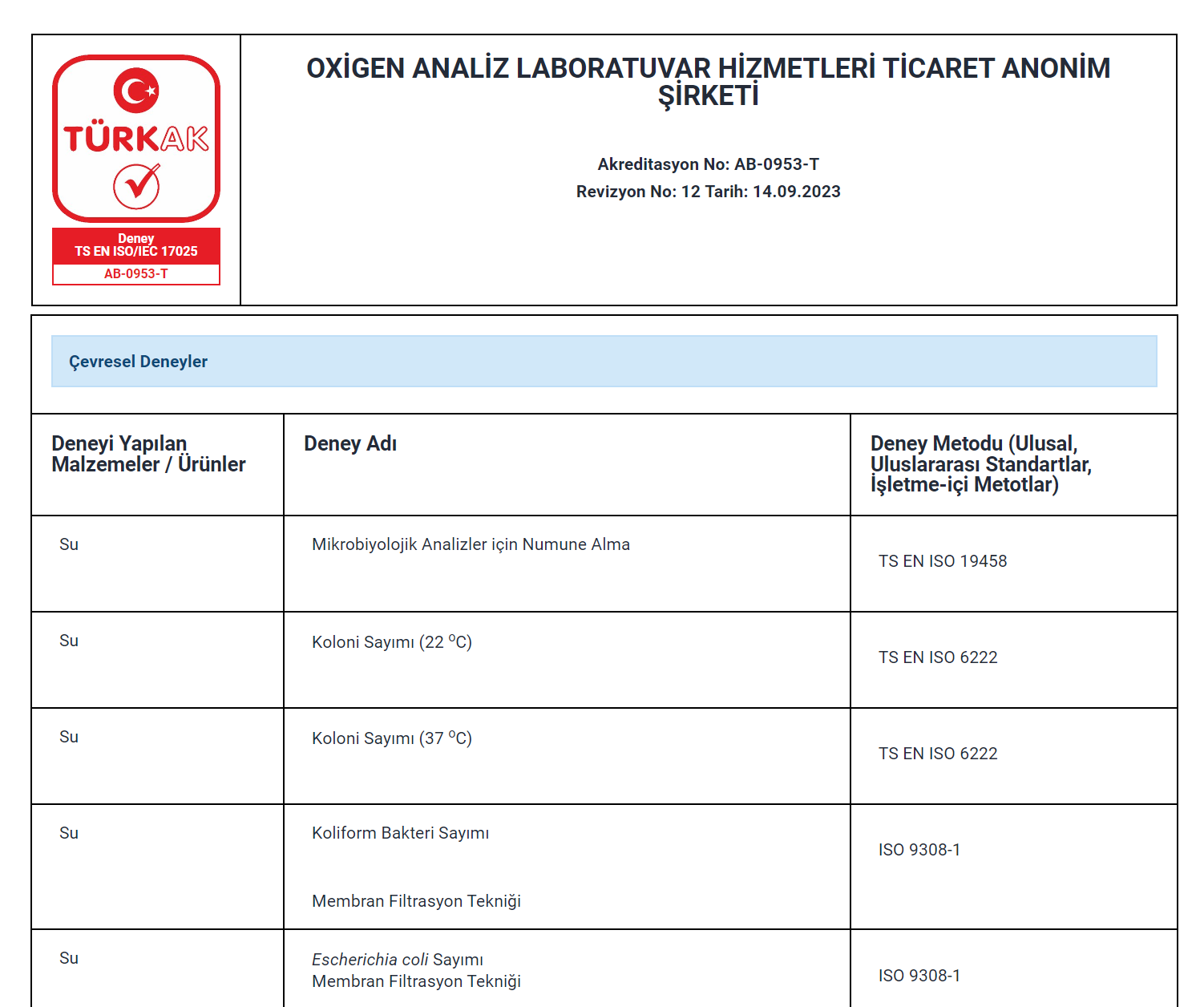Select the 'Revizyon No: 12 Tarih: 14.09.2023' line
Viewport: 1204px width, 1007px height.
[709, 192]
